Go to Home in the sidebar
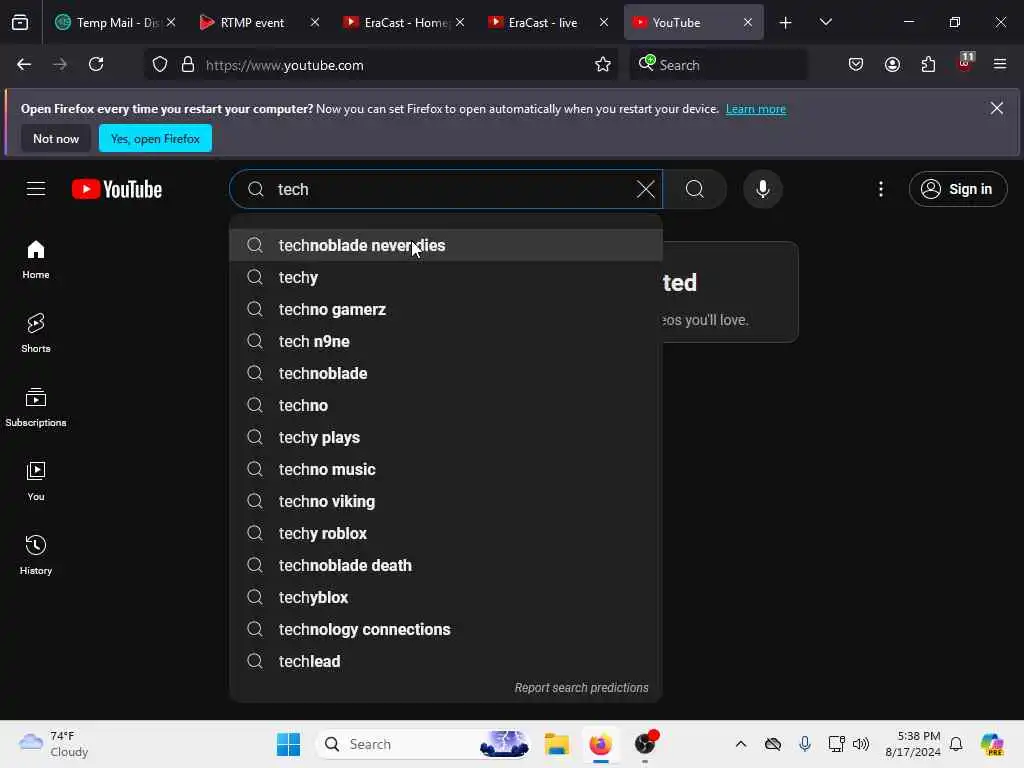The height and width of the screenshot is (768, 1024). tap(36, 259)
